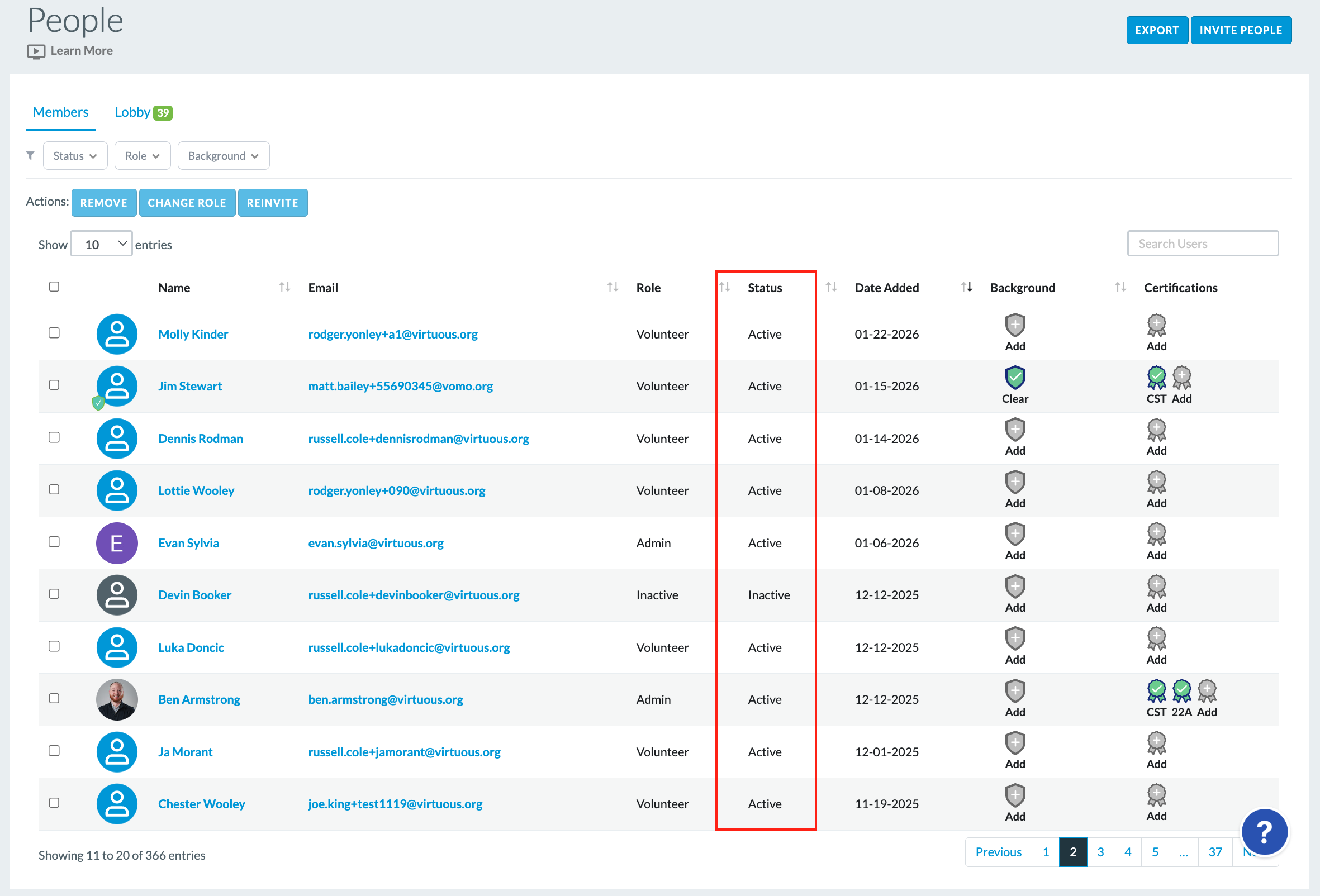Click Jim Stewart's CST certification ribbon
Screen dimensions: 1320x896
tap(1156, 378)
